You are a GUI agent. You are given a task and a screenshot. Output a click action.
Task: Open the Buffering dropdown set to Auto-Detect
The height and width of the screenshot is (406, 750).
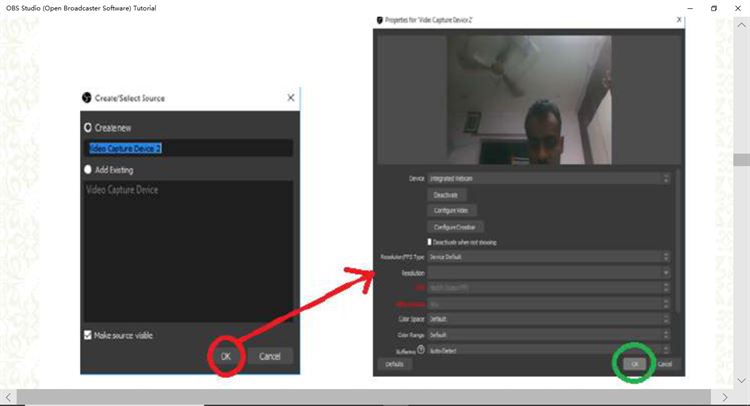(549, 350)
